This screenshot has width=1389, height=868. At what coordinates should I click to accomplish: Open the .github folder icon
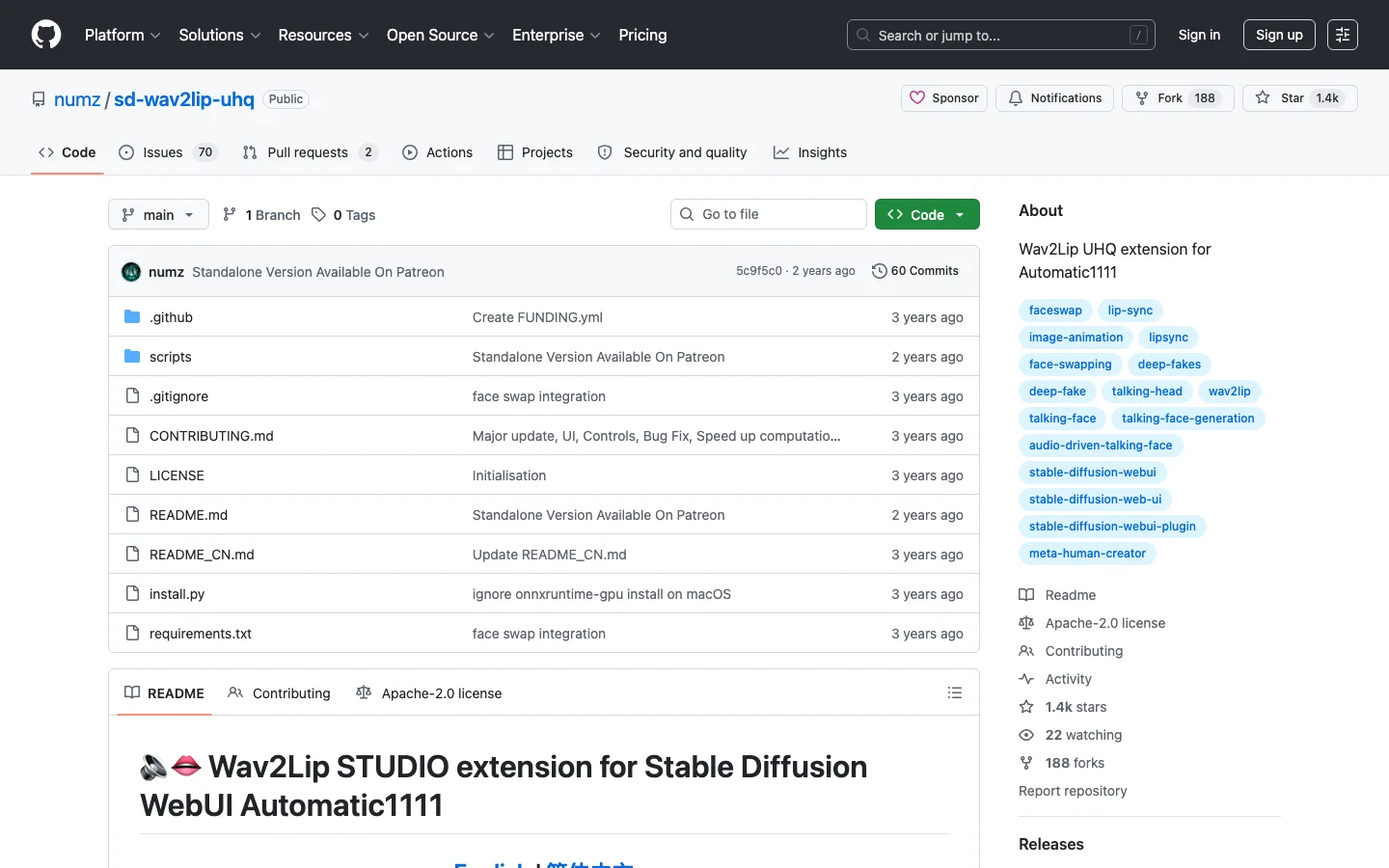(x=132, y=316)
